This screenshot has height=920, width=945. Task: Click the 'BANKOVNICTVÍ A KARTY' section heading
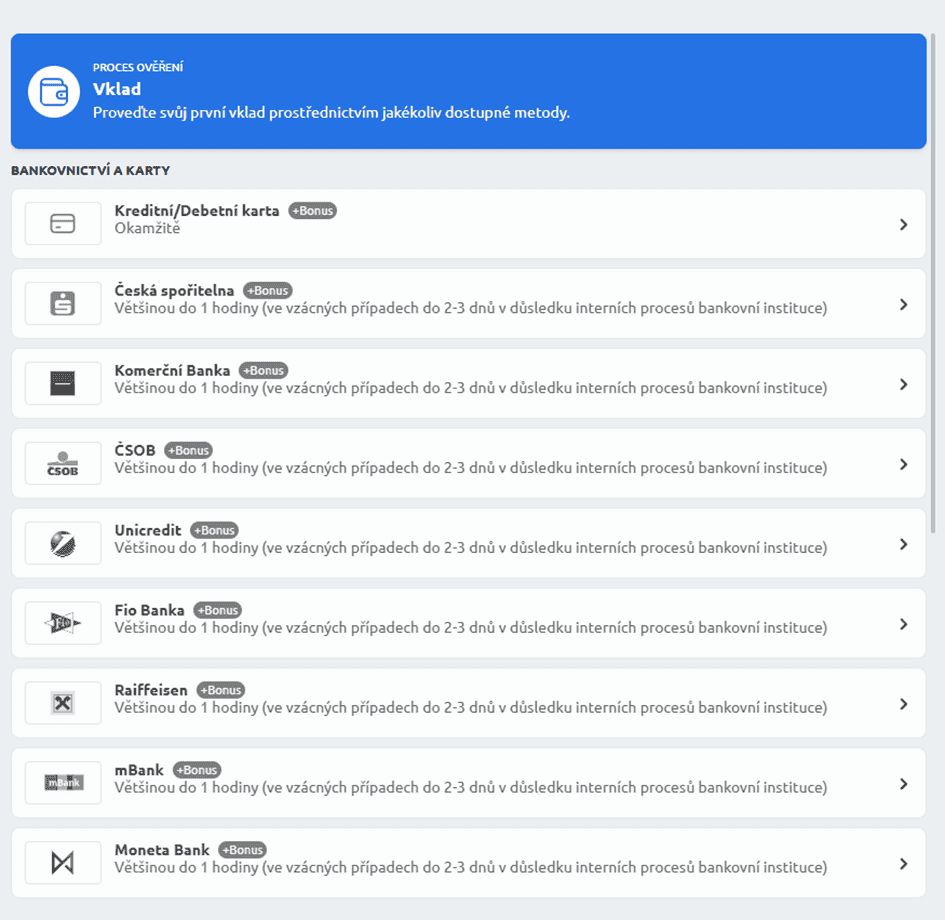(90, 171)
